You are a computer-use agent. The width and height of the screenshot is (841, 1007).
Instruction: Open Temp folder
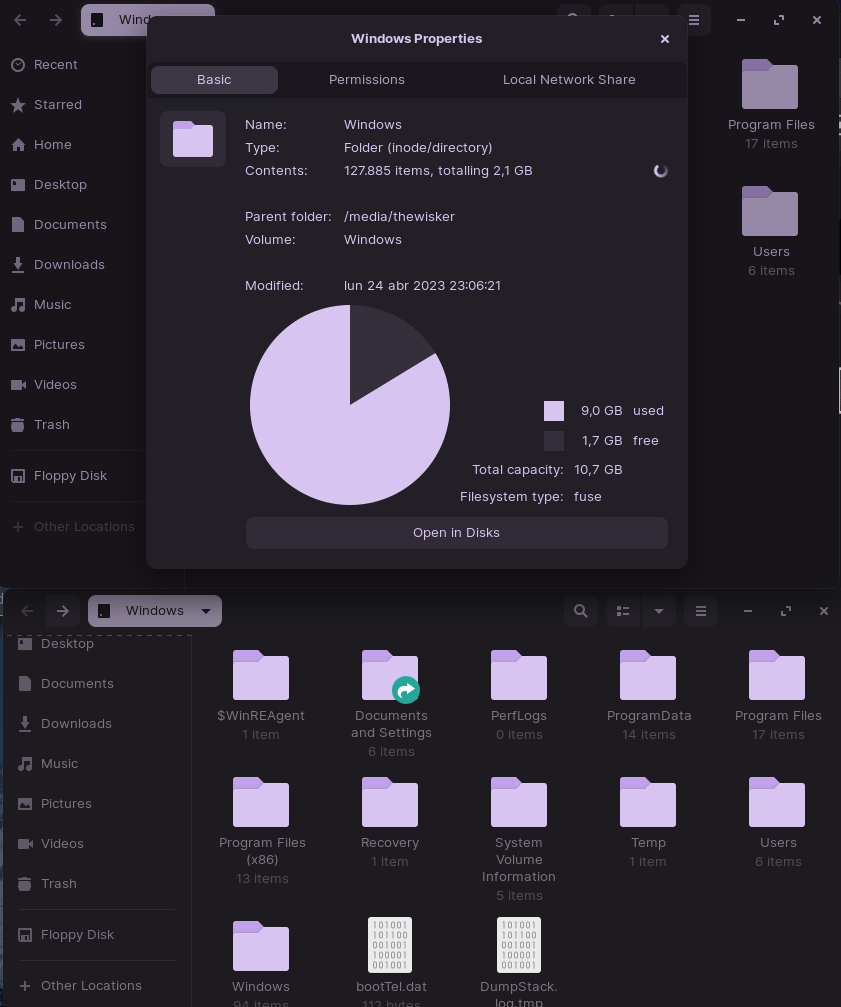(648, 823)
